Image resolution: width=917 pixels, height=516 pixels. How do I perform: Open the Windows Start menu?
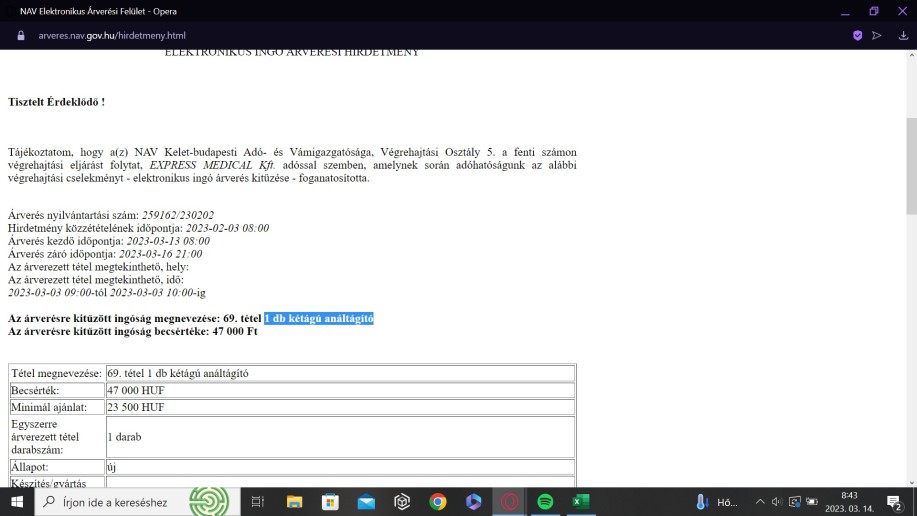pyautogui.click(x=17, y=502)
